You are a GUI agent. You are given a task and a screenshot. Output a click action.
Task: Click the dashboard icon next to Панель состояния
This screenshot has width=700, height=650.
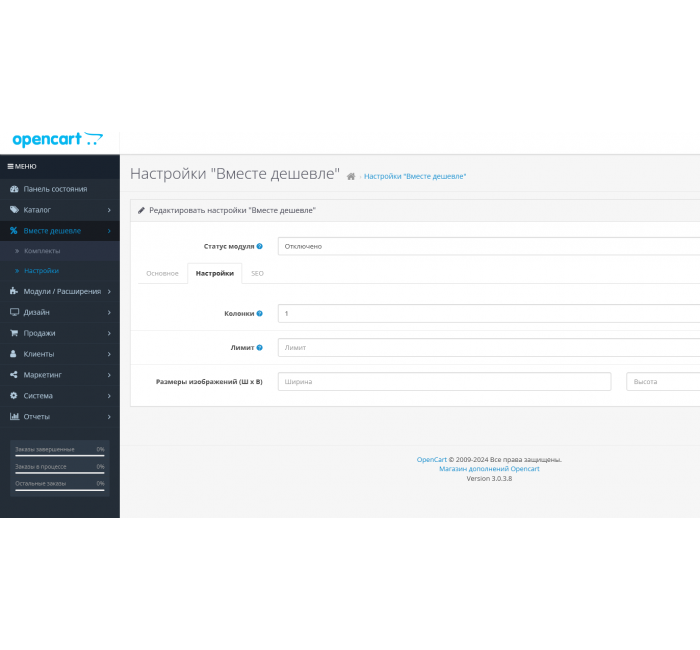point(14,189)
